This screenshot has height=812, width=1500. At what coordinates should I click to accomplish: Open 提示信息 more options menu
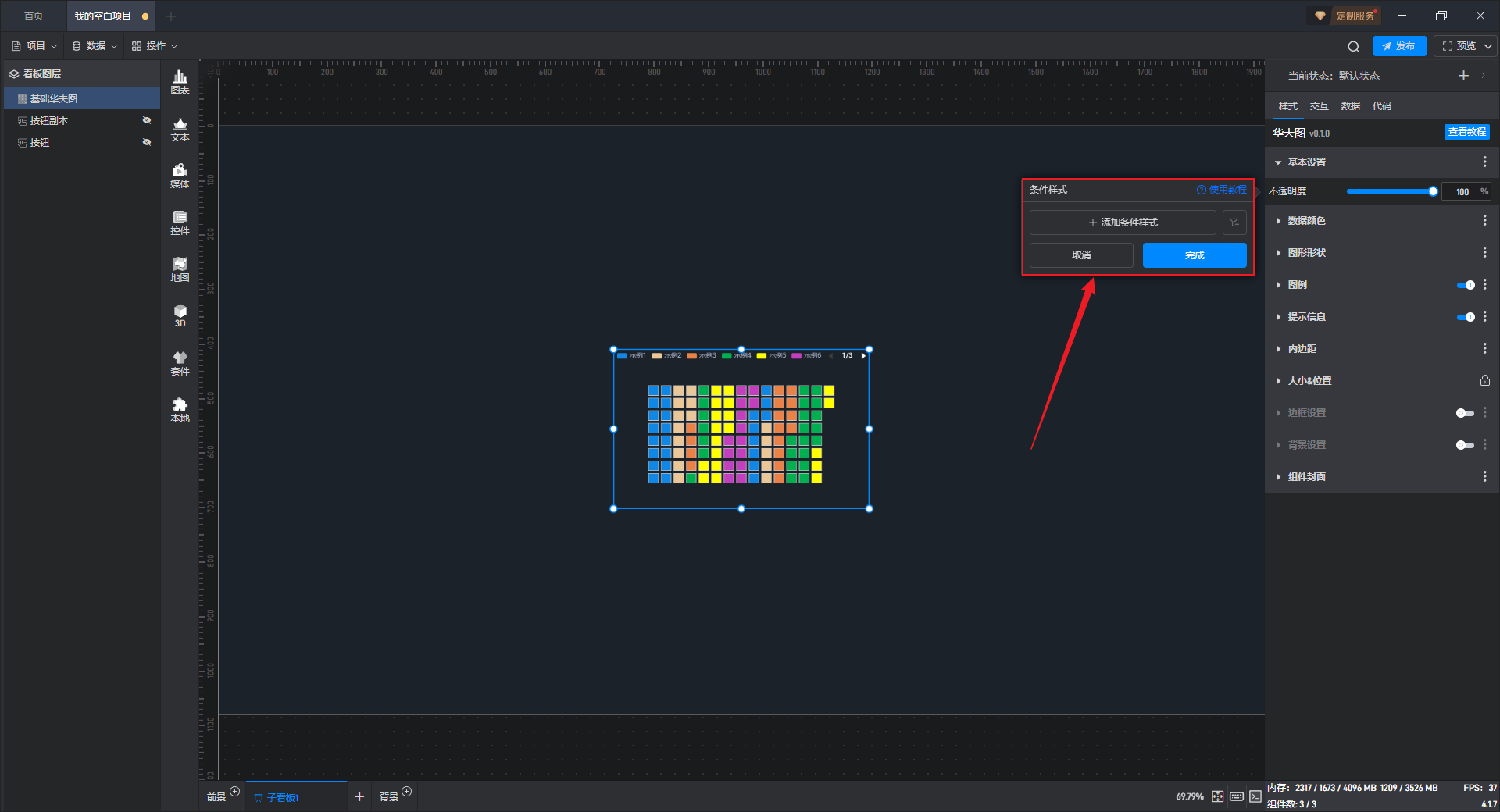(1484, 316)
